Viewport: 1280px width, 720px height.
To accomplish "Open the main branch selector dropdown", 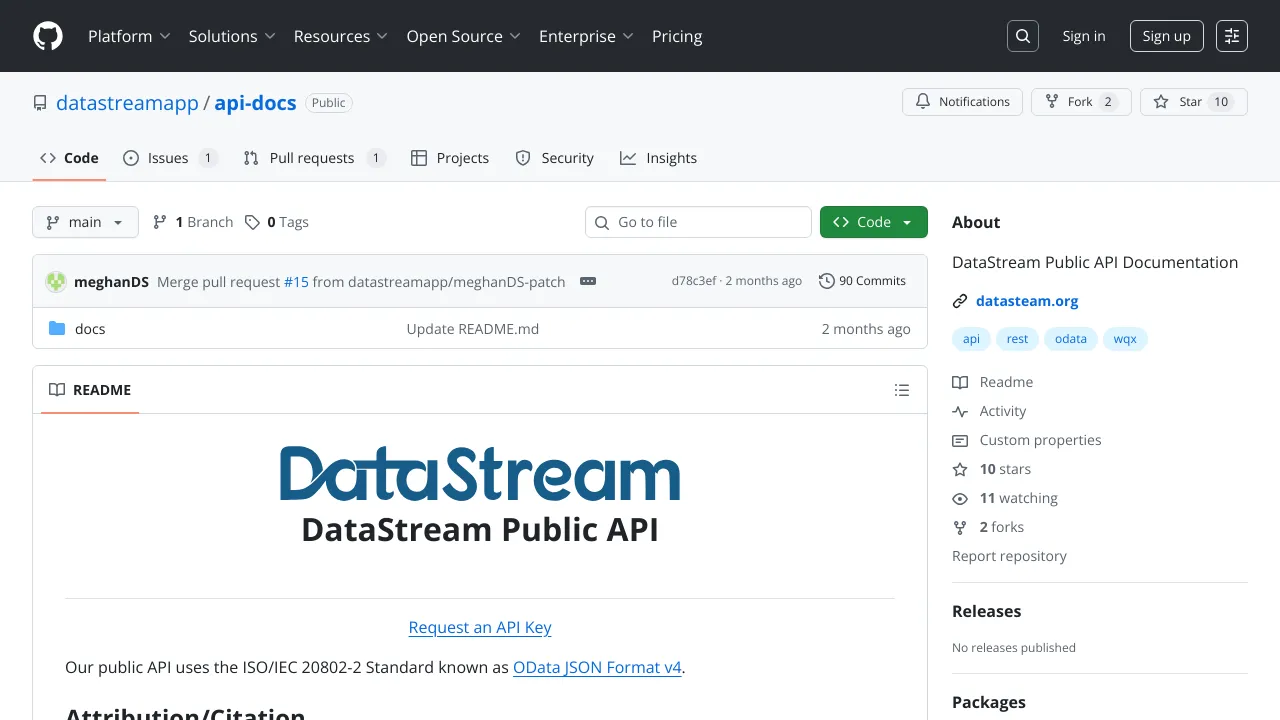I will pos(85,222).
